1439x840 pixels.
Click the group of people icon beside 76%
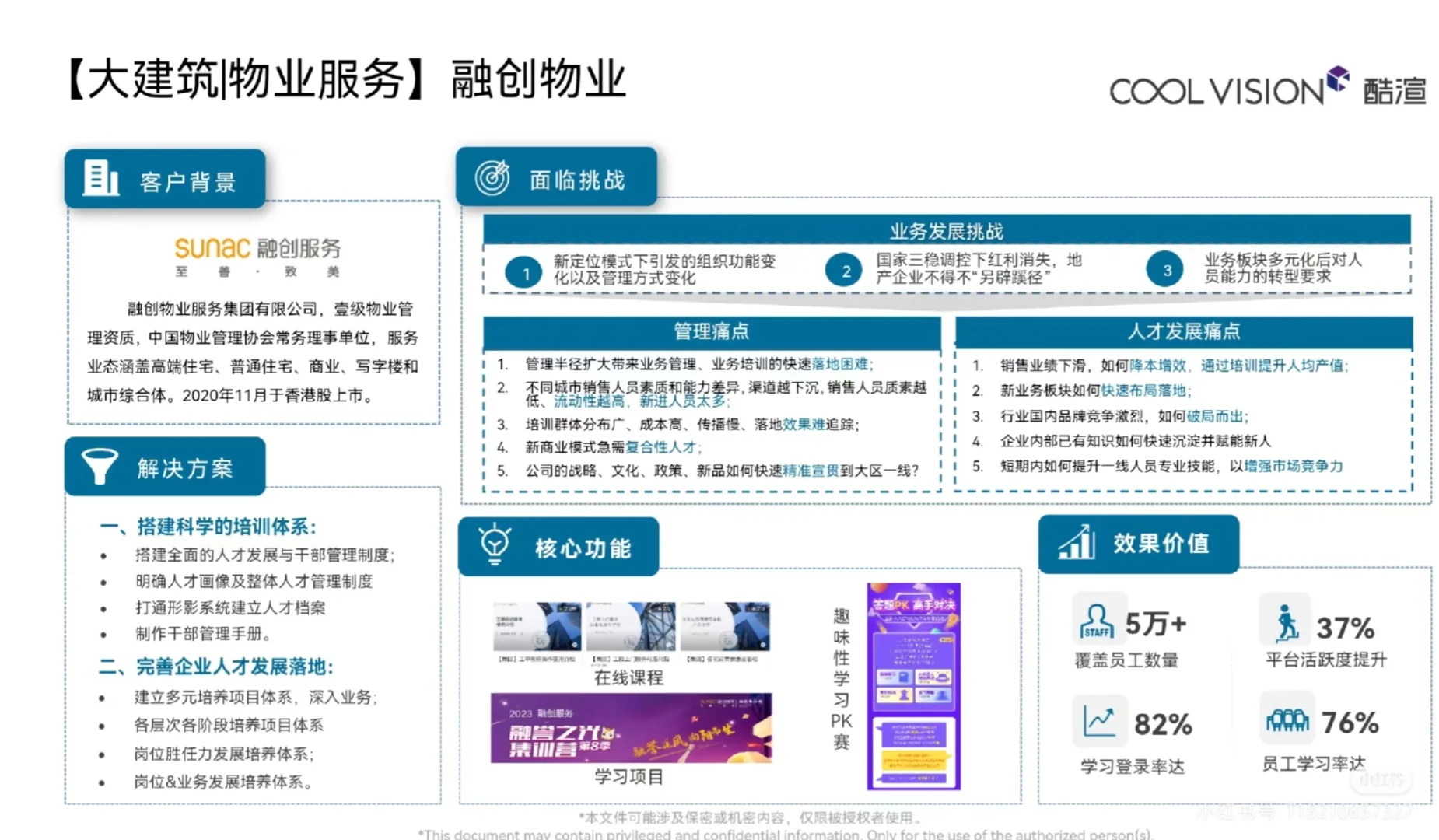pyautogui.click(x=1287, y=721)
